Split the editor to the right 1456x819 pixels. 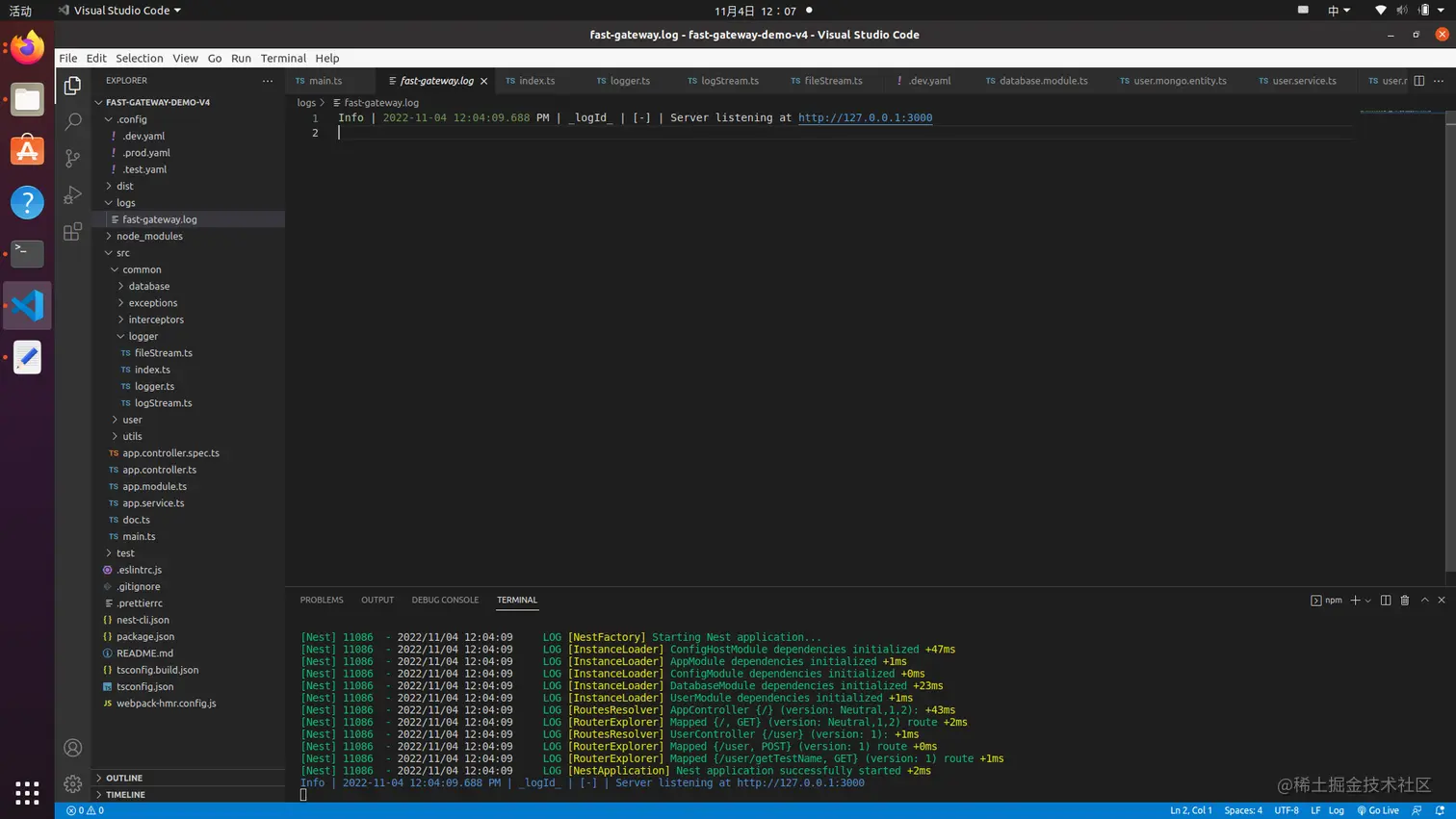1419,81
